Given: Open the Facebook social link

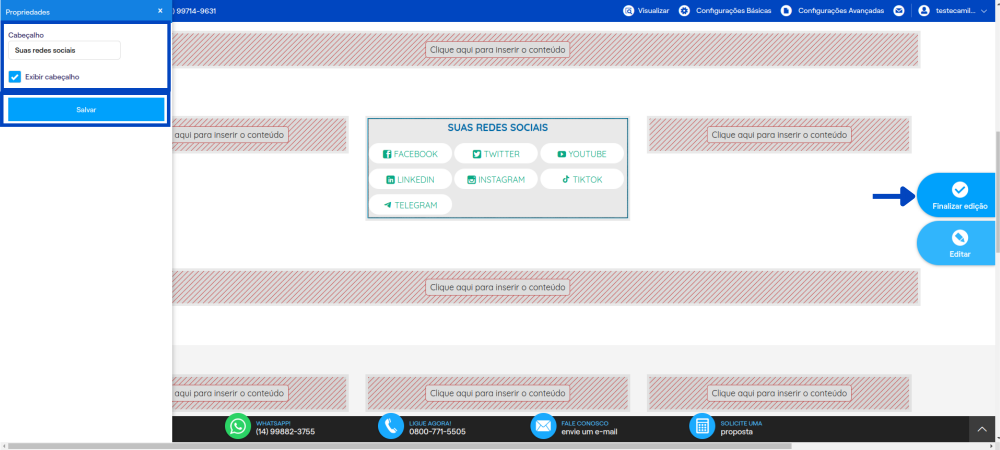Looking at the screenshot, I should (410, 154).
